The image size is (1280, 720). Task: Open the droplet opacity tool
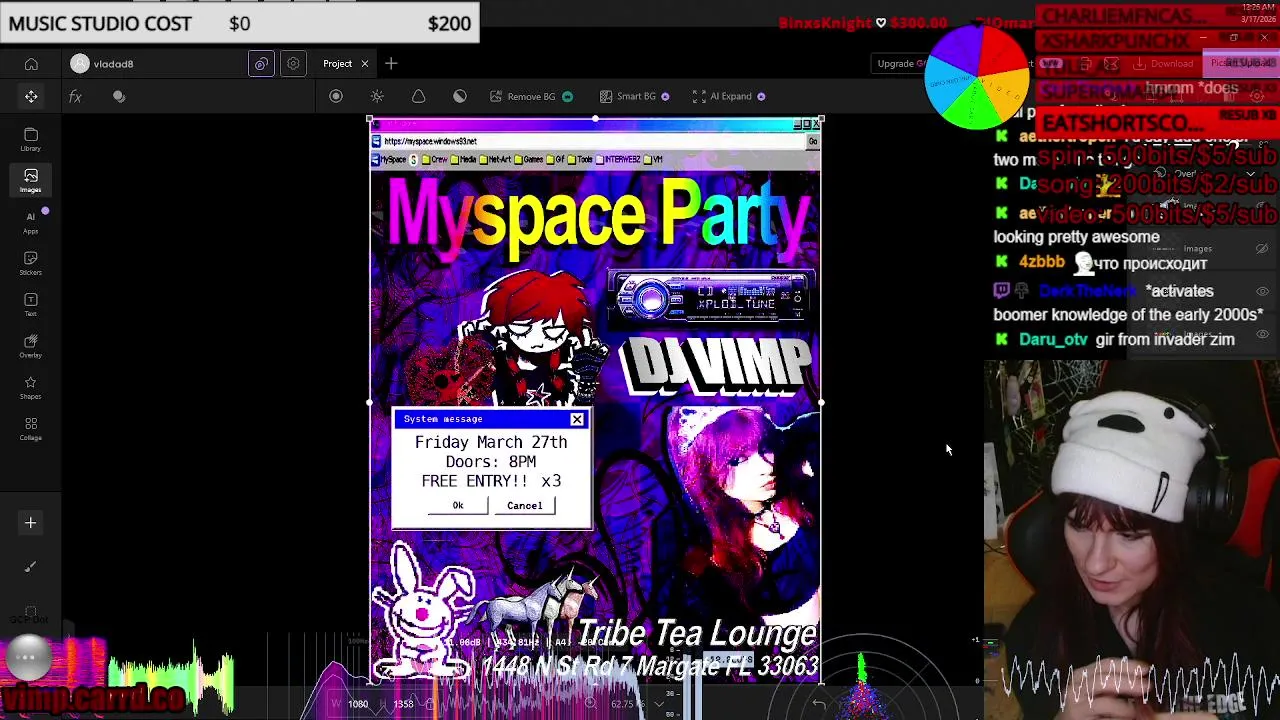[419, 96]
